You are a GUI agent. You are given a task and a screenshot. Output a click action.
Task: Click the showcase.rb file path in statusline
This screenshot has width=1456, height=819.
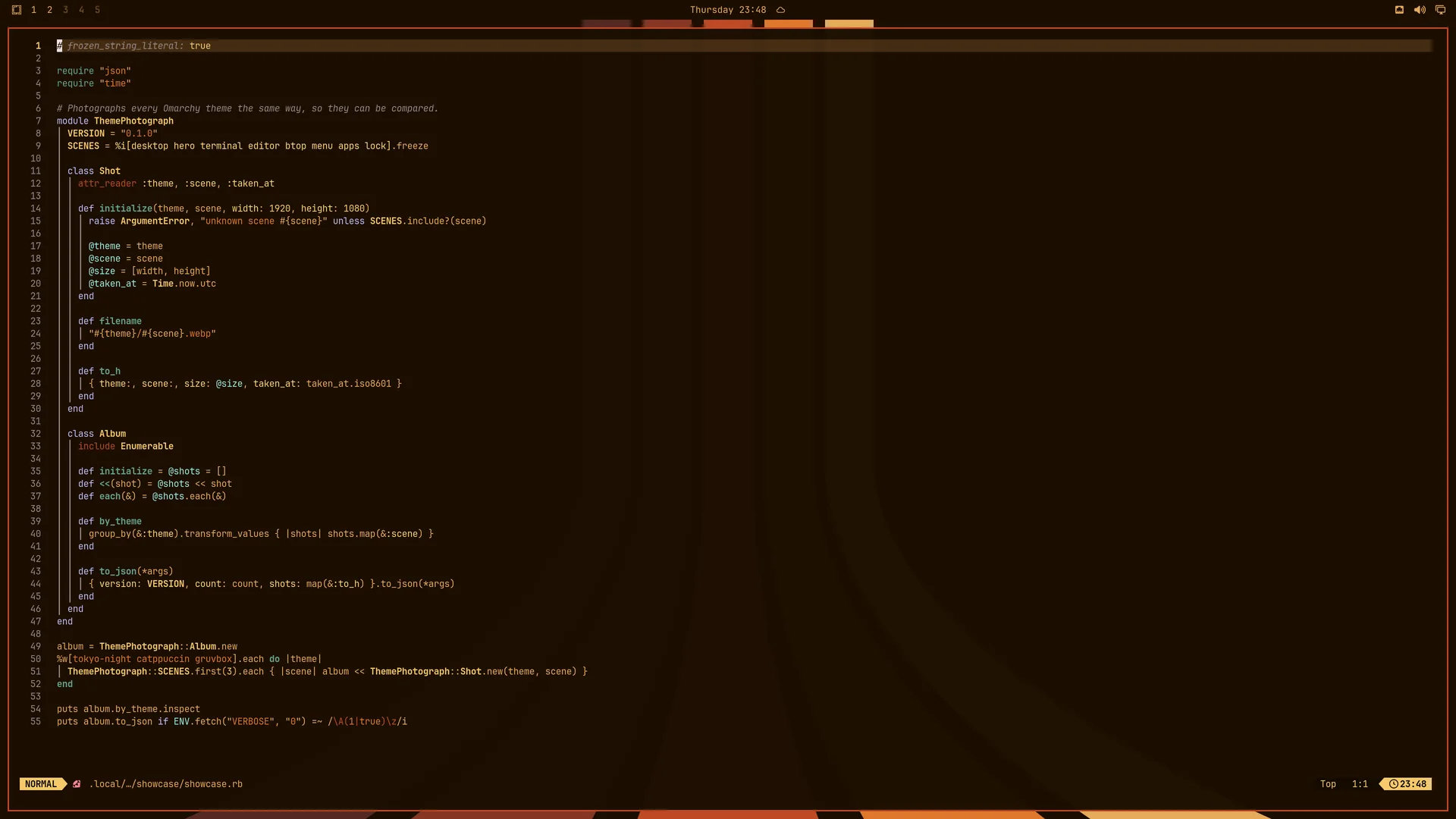tap(166, 784)
